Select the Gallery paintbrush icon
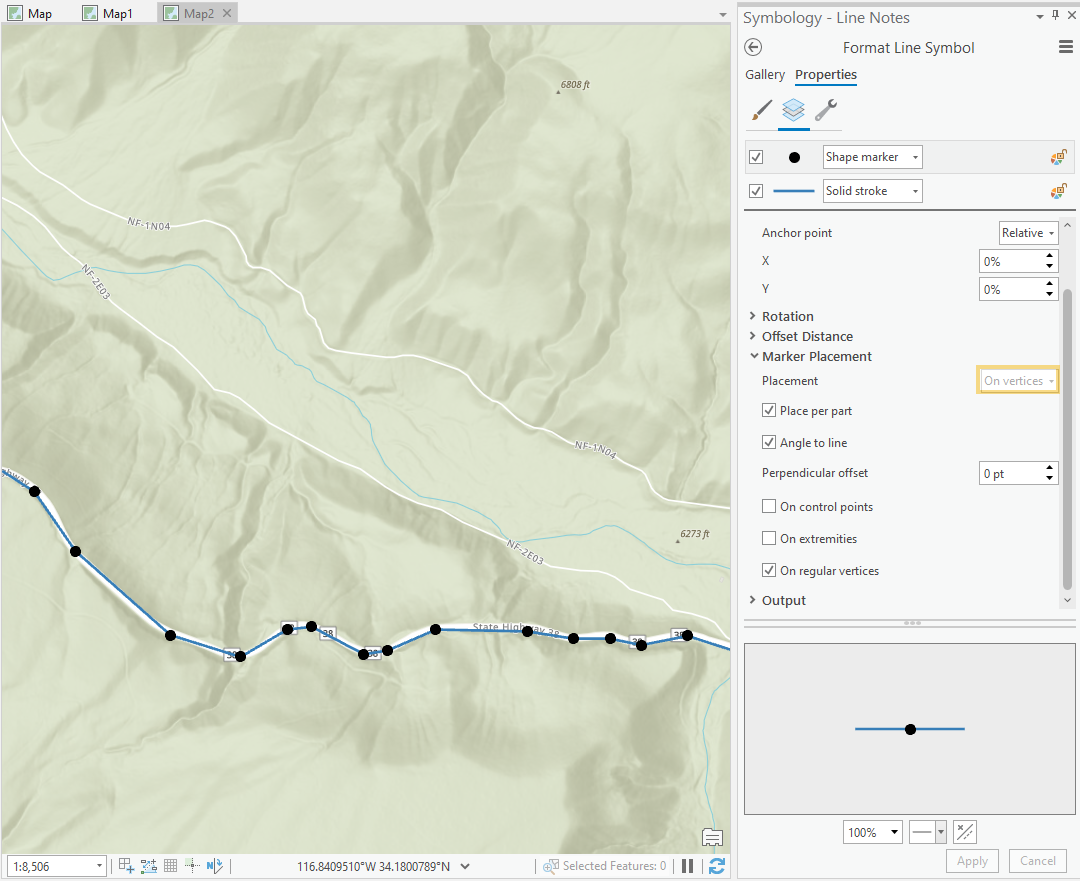The width and height of the screenshot is (1080, 881). point(761,111)
